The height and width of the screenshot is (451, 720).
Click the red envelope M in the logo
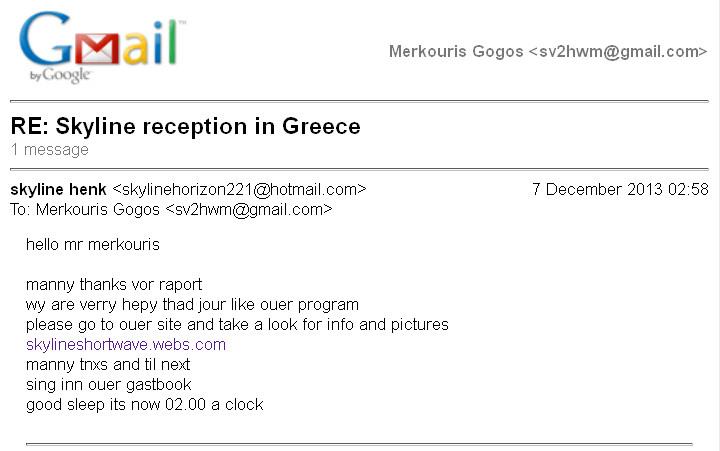[97, 49]
